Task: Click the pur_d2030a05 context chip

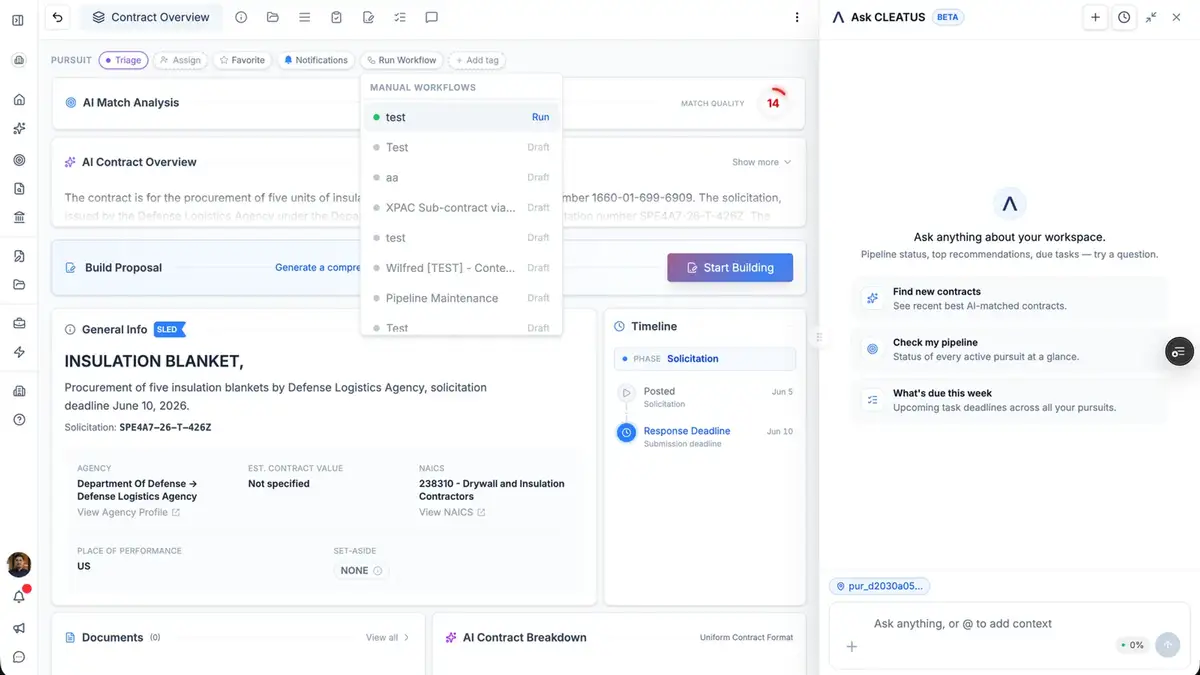Action: (x=879, y=586)
